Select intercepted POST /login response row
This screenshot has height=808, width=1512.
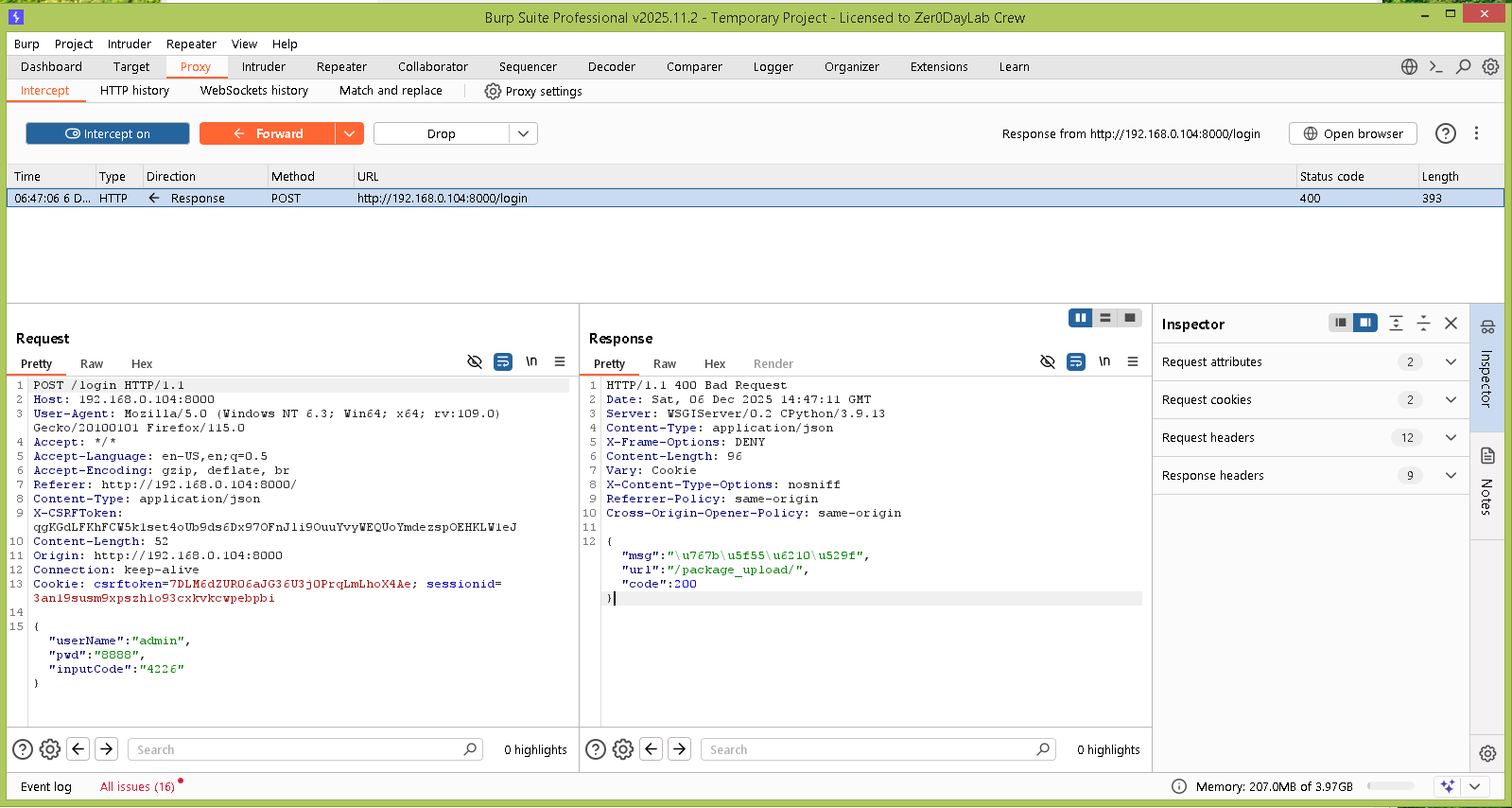tap(756, 199)
